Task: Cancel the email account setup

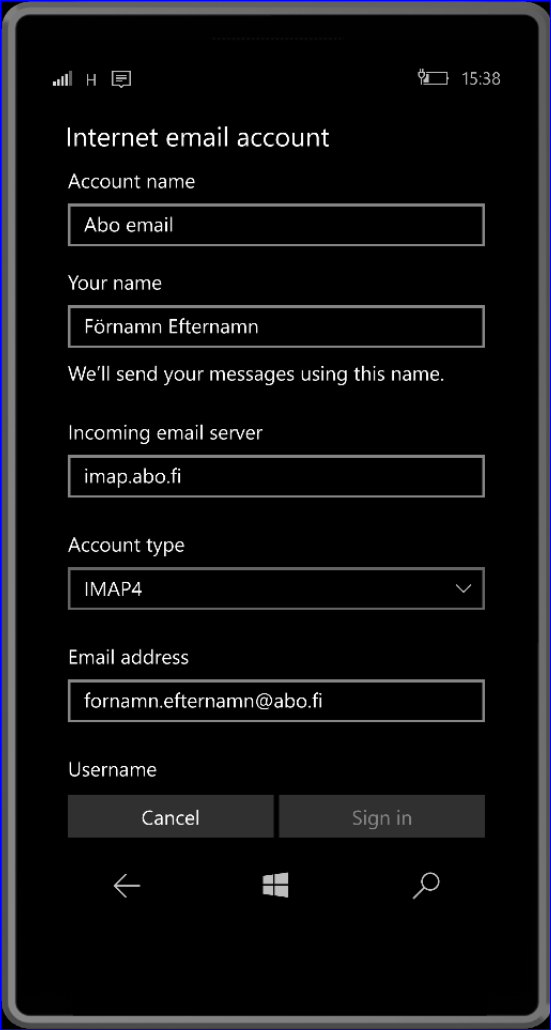Action: (171, 817)
